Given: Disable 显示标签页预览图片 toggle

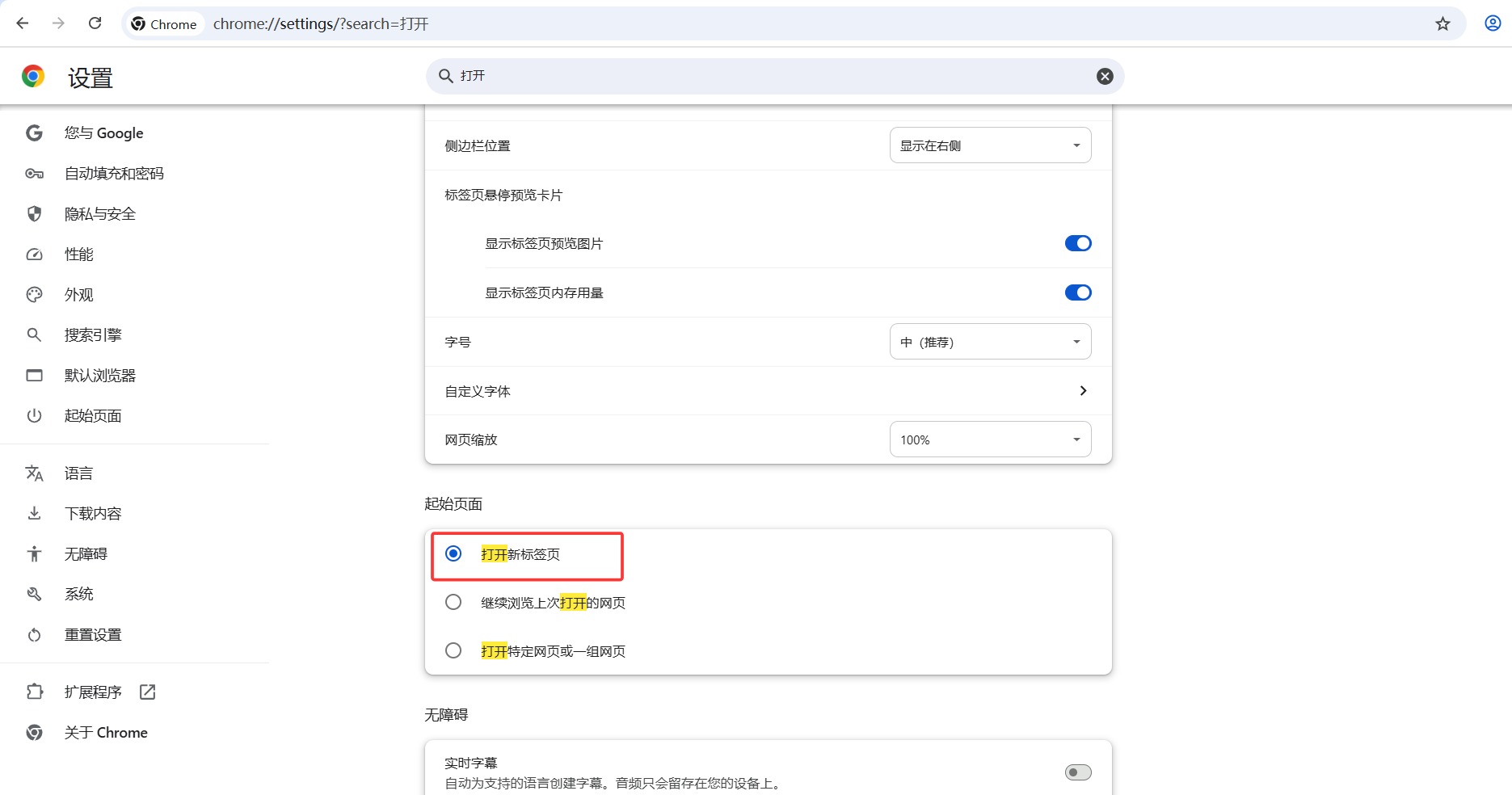Looking at the screenshot, I should [x=1077, y=243].
